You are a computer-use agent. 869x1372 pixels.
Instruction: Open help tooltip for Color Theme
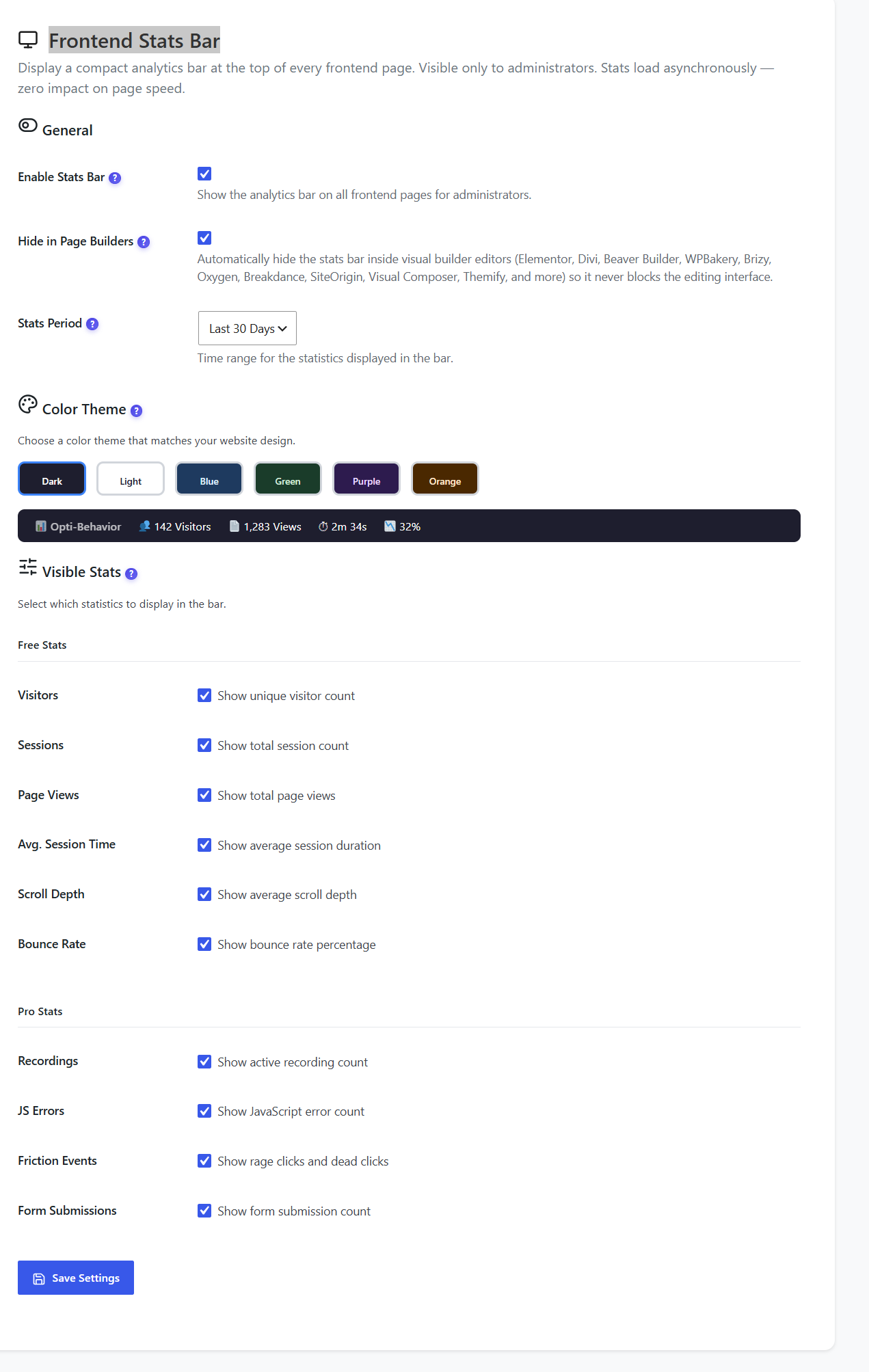[x=136, y=411]
